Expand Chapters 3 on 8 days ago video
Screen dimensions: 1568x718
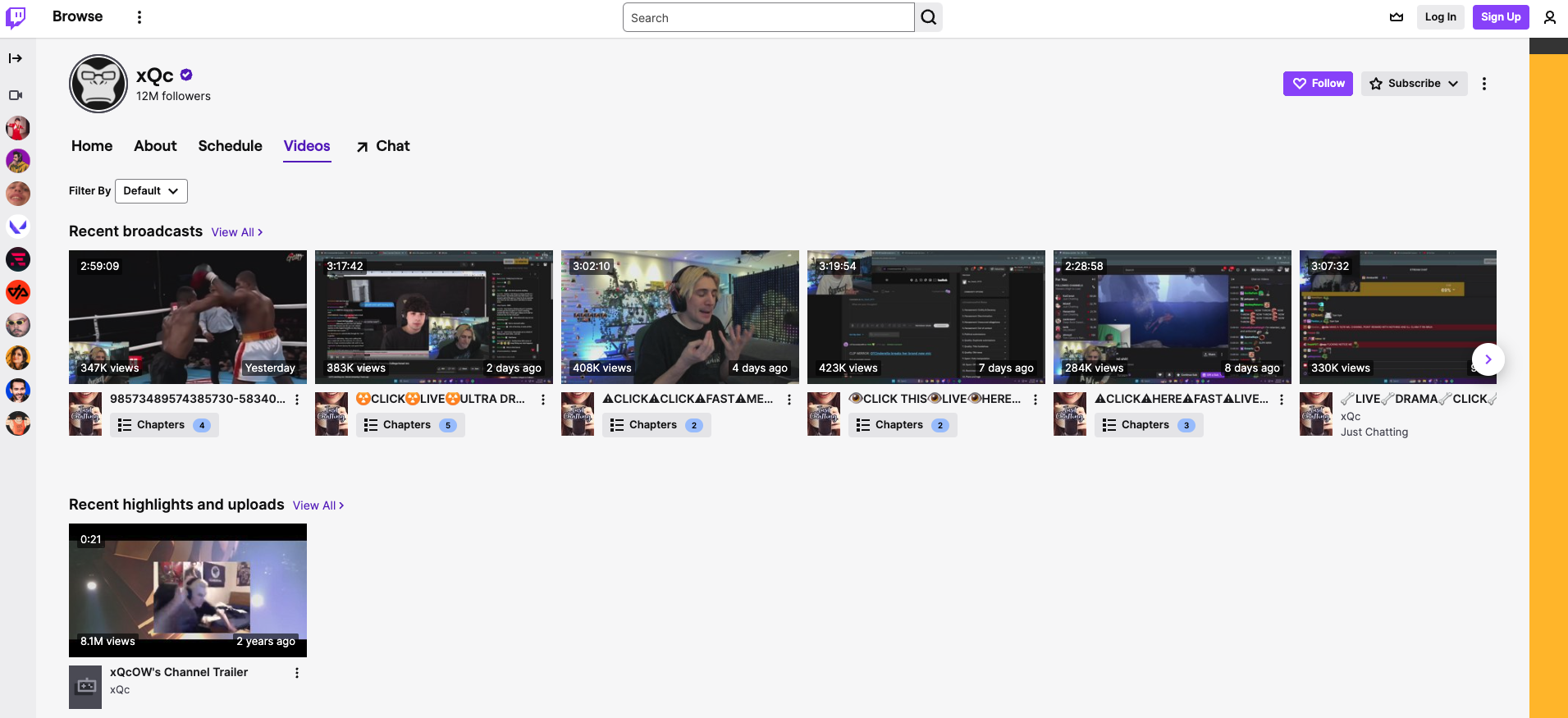coord(1149,425)
